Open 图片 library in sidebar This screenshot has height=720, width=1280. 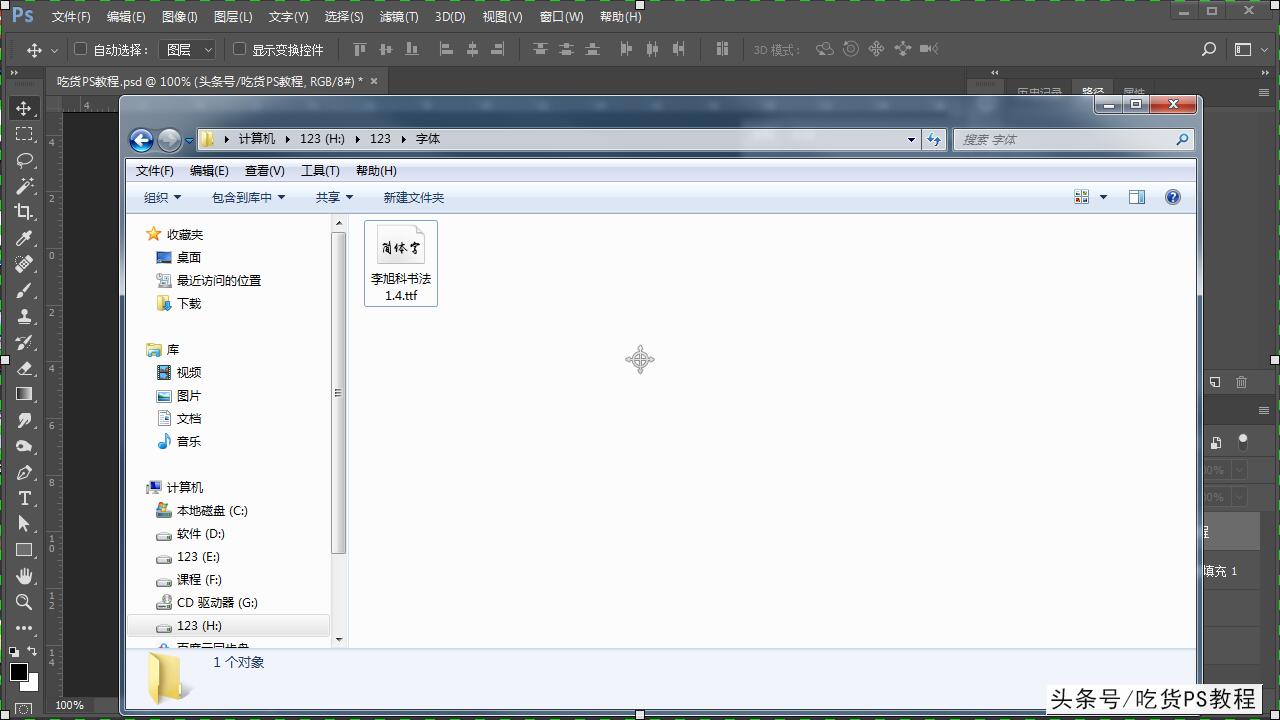179,395
